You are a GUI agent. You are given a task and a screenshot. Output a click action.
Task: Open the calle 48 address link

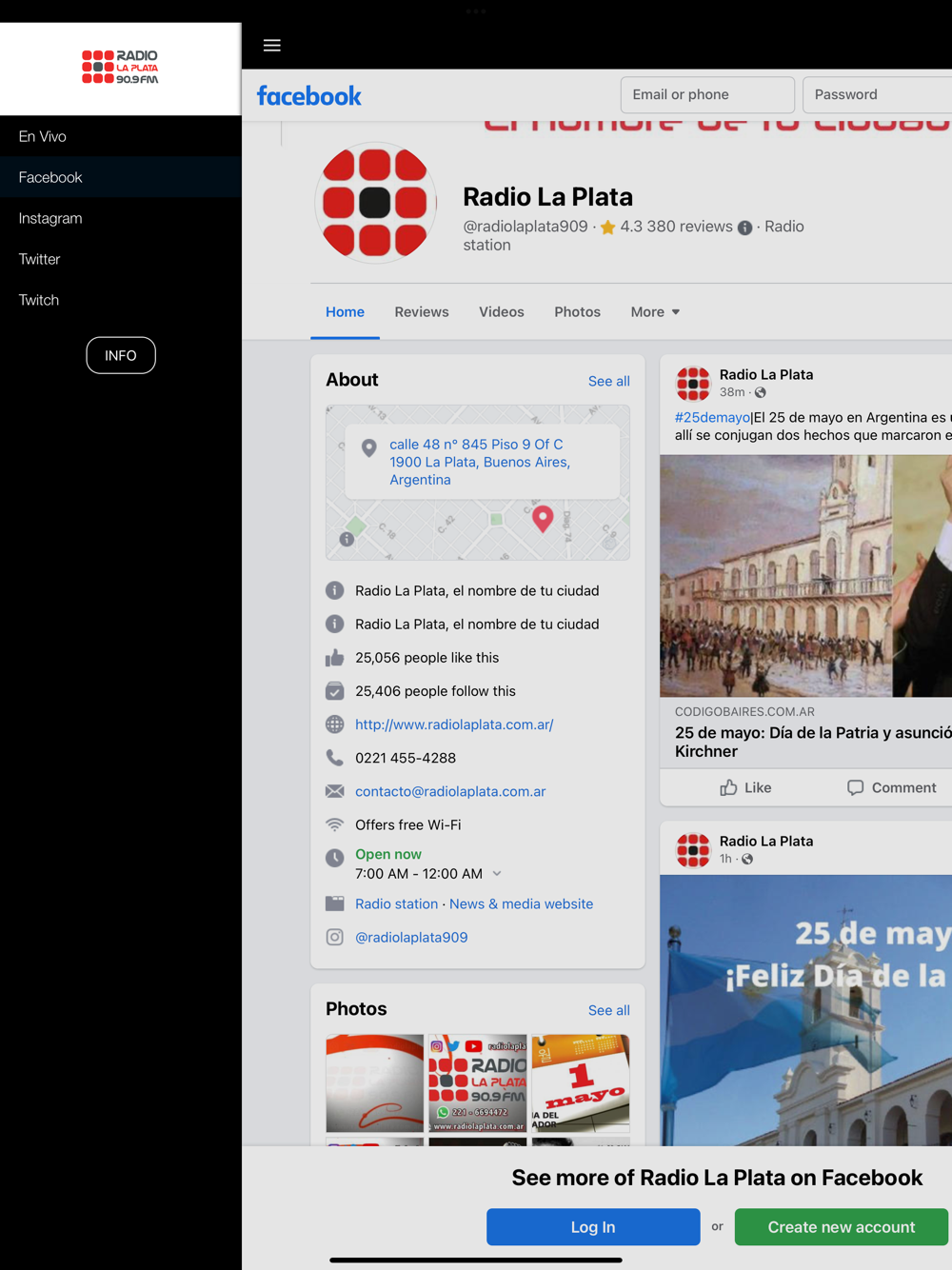tap(480, 462)
